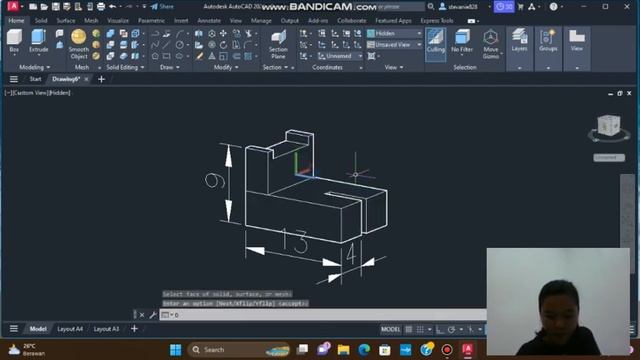Click in the command line input field
Screen dimensions: 640x360
pos(322,315)
